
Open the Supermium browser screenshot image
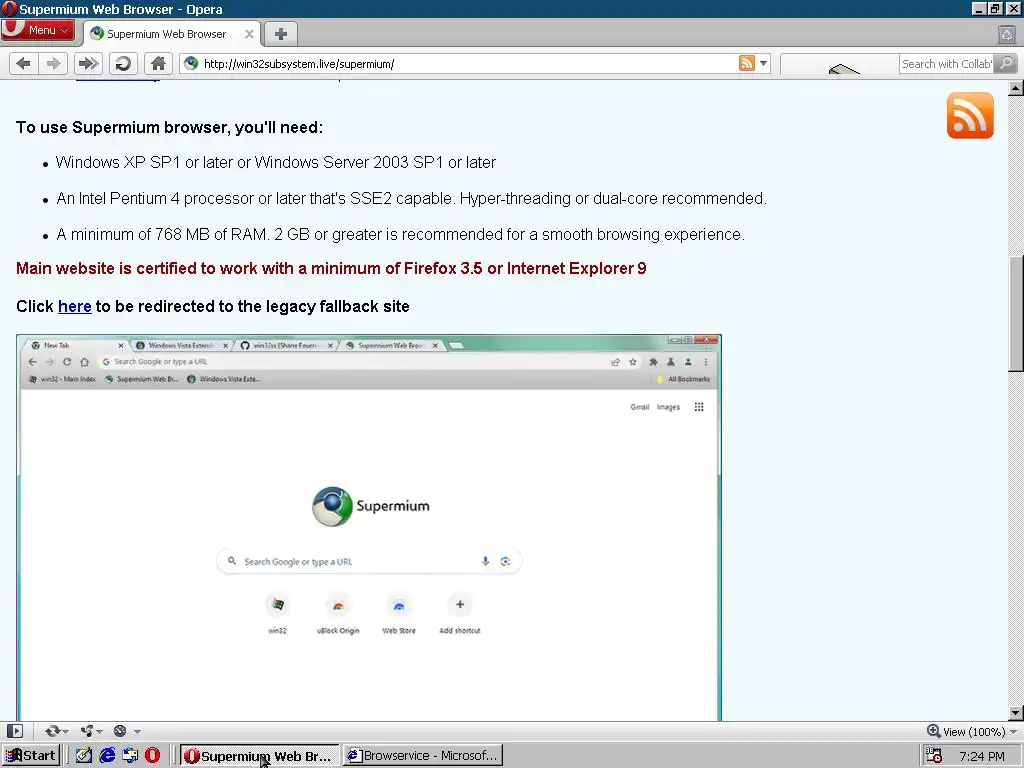[x=369, y=528]
